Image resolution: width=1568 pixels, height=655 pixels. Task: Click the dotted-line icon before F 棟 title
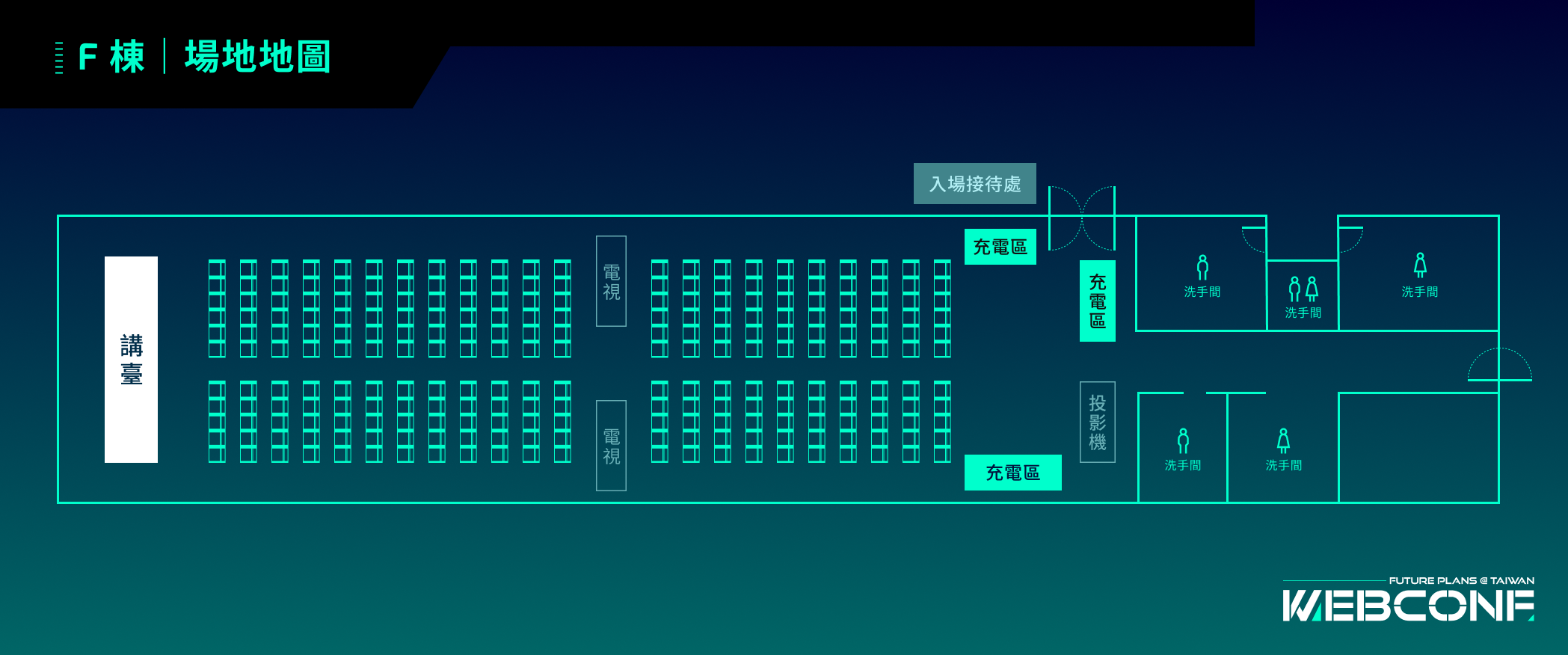[x=59, y=58]
